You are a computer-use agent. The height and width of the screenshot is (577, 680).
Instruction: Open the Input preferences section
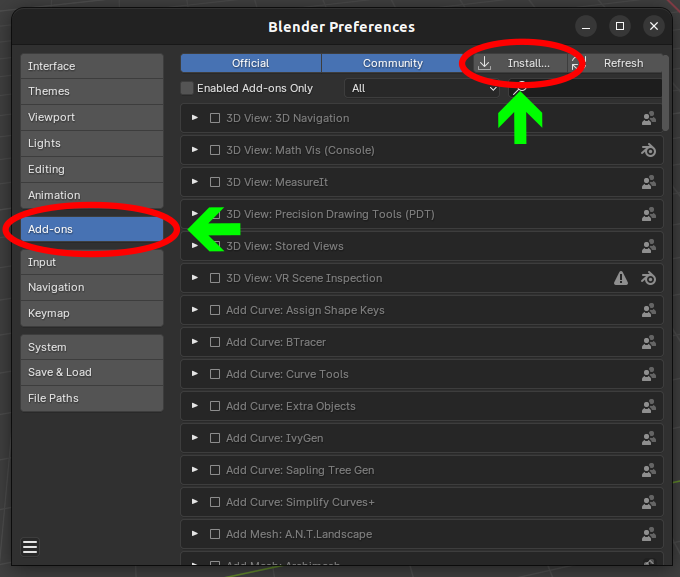coord(92,262)
